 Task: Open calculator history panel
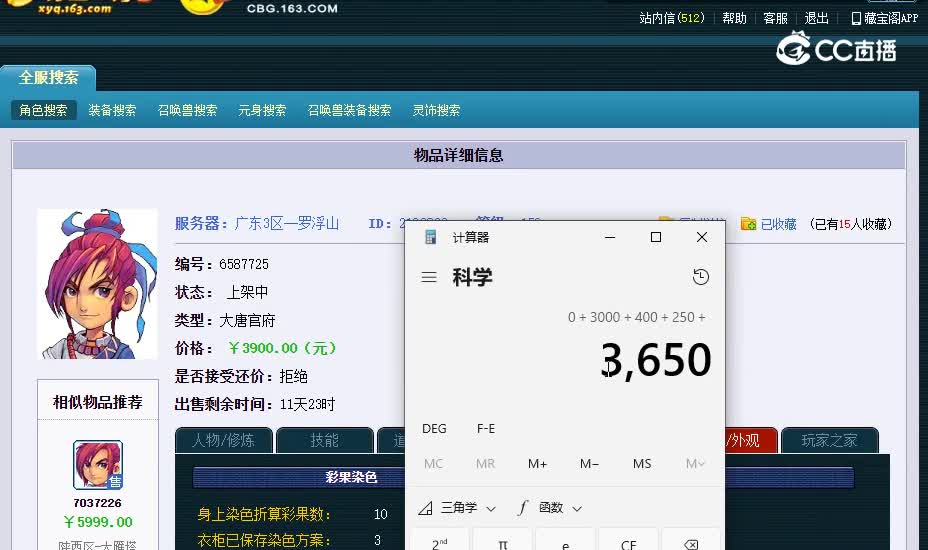[x=701, y=276]
